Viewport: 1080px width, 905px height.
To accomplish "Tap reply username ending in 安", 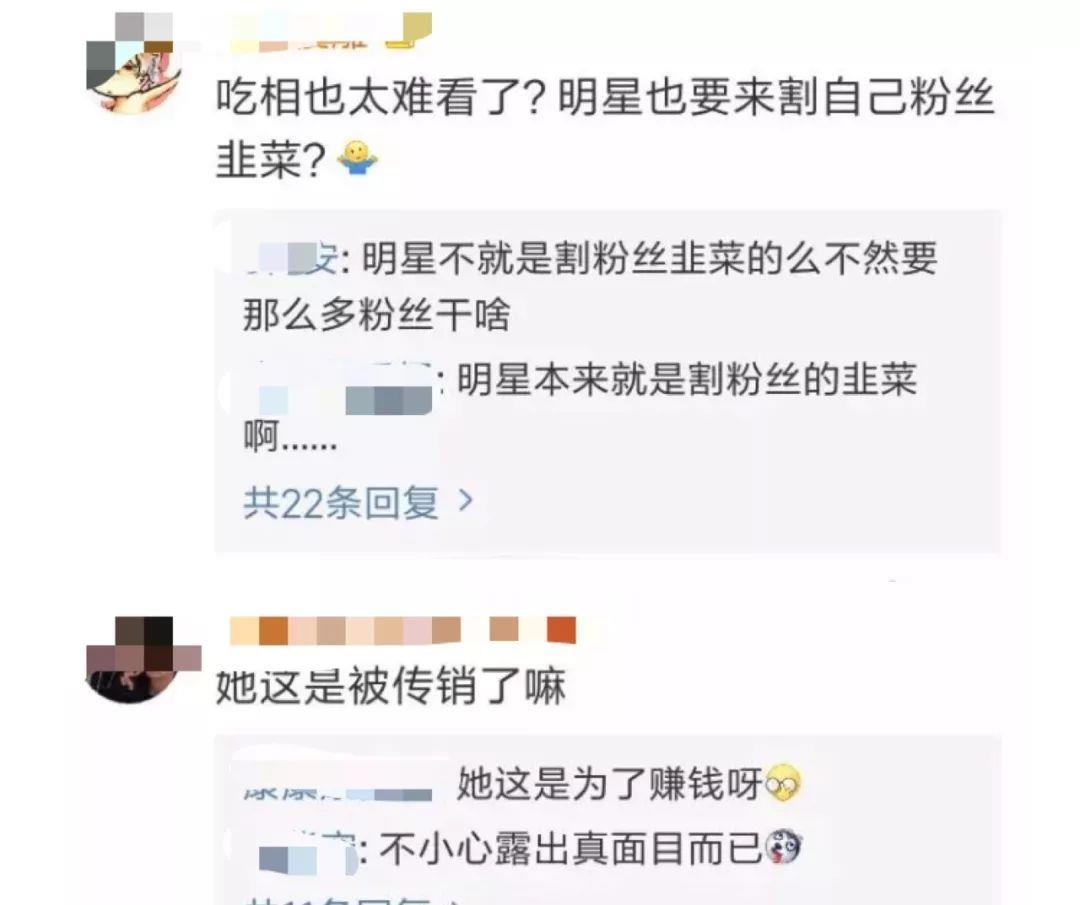I will (296, 260).
